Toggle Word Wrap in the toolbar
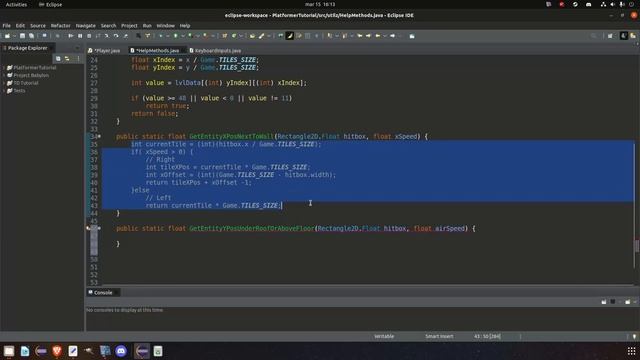This screenshot has width=640, height=360. point(298,36)
